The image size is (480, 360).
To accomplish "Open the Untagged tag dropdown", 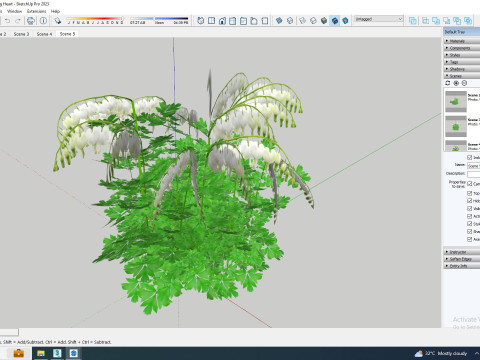I will 378,19.
